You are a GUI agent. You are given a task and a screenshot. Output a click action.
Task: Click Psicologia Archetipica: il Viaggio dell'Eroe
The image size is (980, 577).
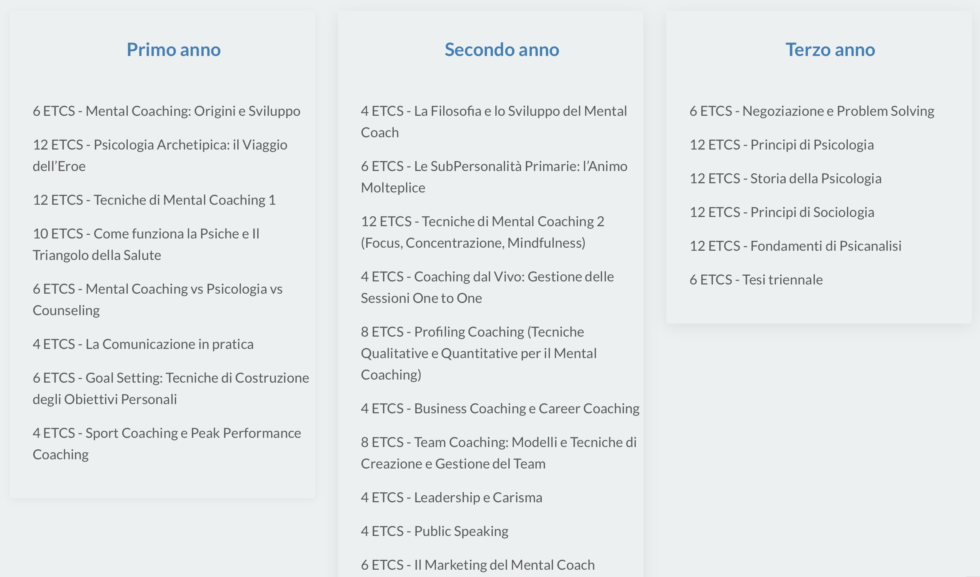[x=160, y=155]
